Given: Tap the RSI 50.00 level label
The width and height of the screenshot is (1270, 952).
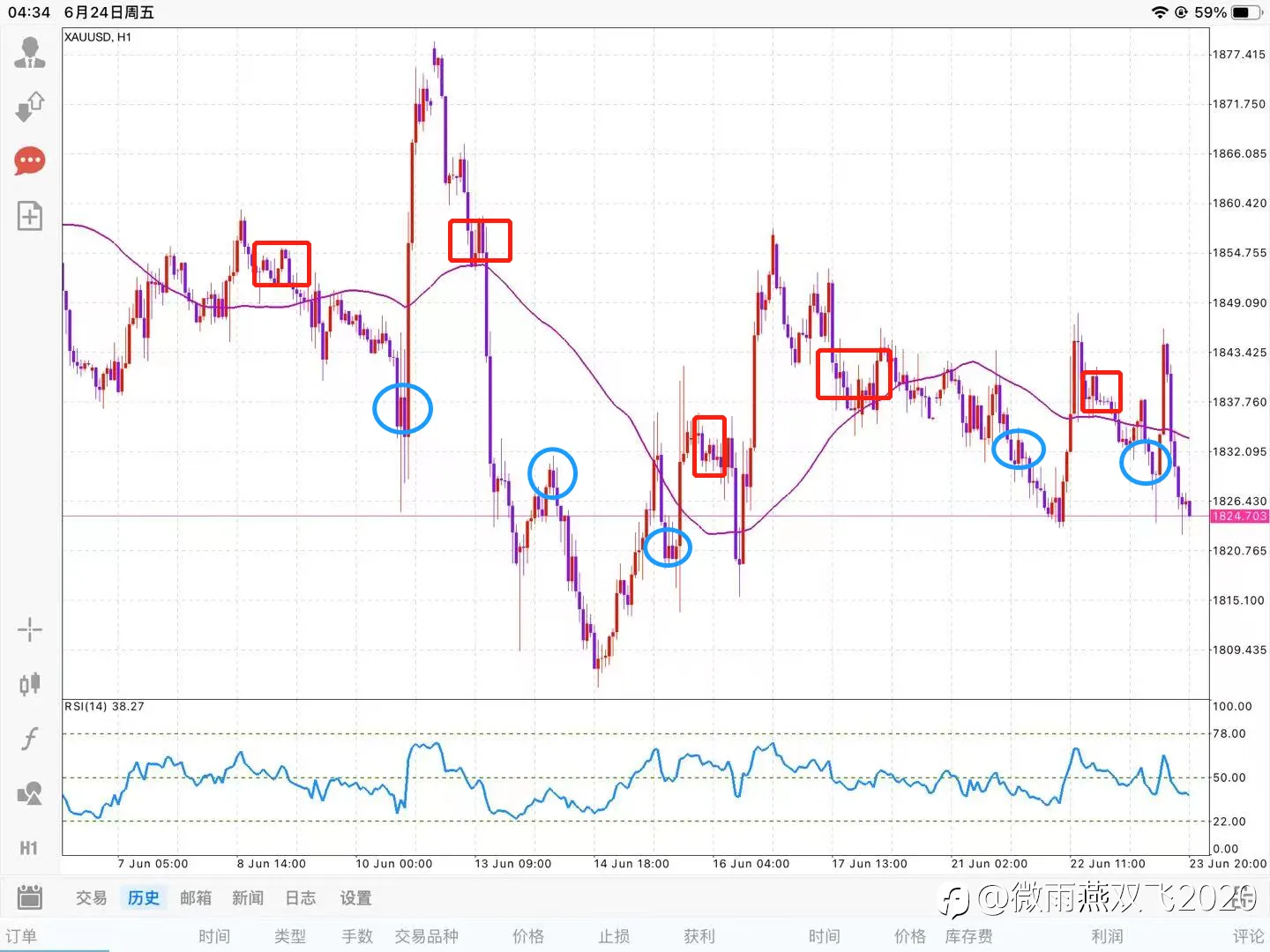Looking at the screenshot, I should [x=1229, y=777].
